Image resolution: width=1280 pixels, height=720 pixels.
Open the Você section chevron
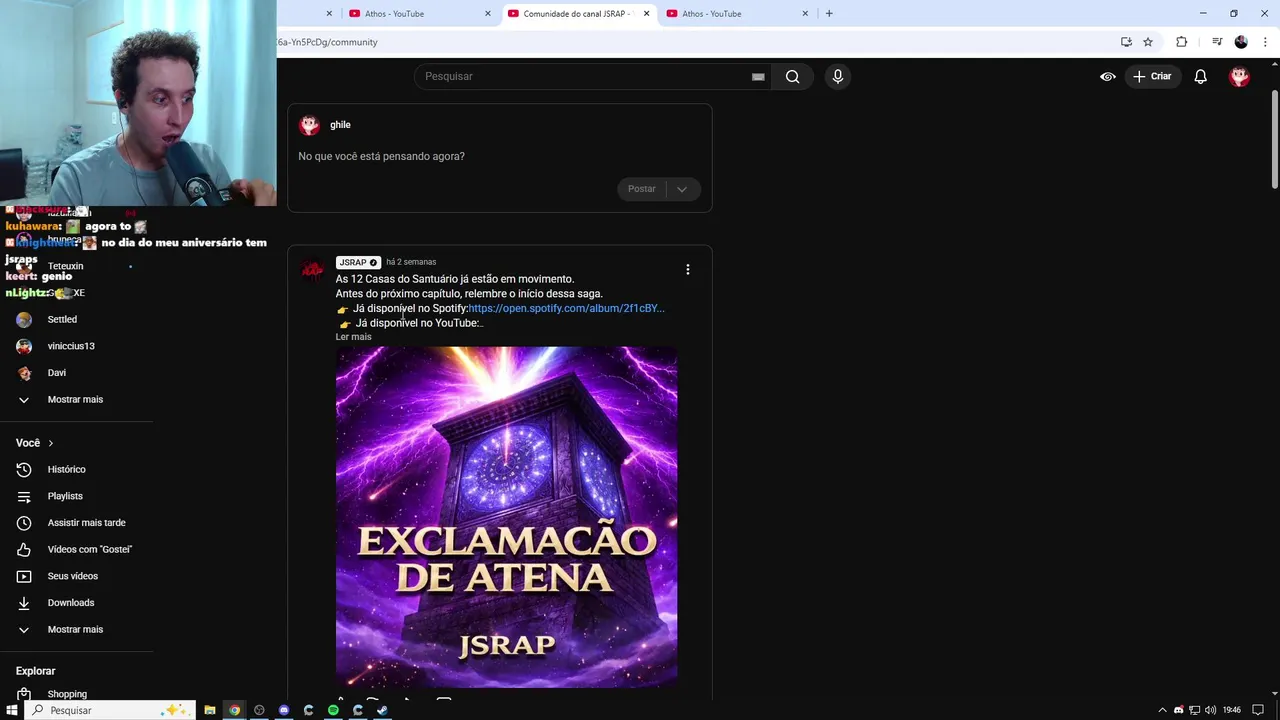coord(50,443)
